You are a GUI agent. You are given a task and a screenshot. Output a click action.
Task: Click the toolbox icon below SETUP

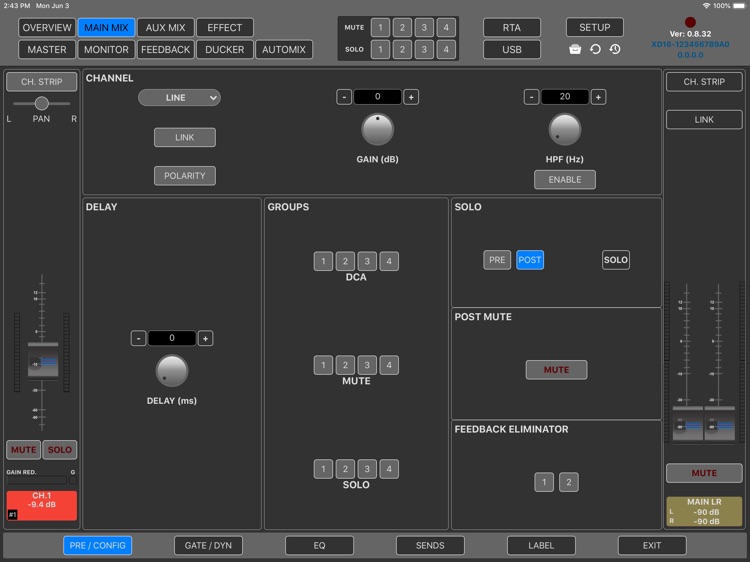coord(575,49)
